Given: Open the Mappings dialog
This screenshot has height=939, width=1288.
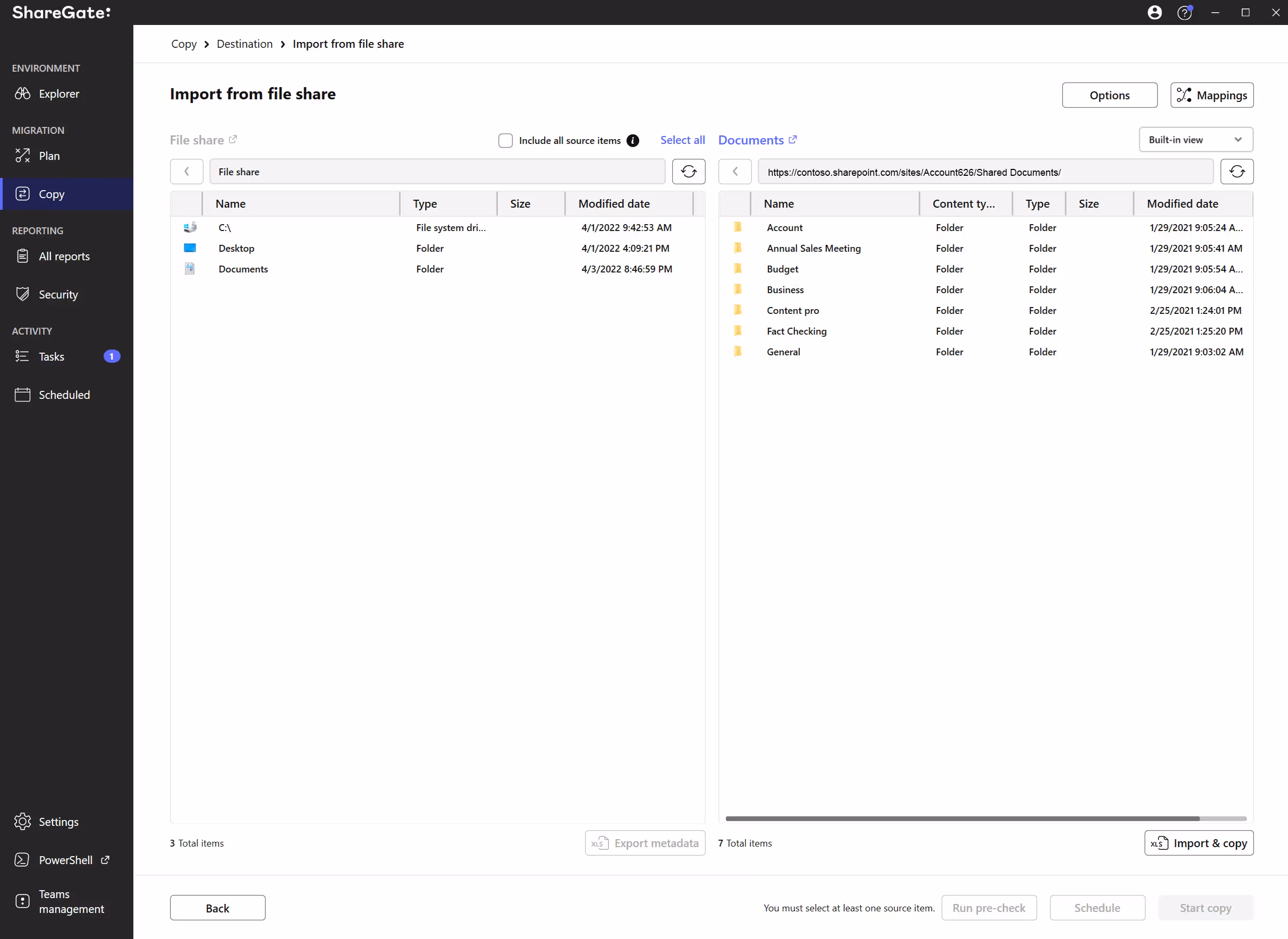Looking at the screenshot, I should pyautogui.click(x=1211, y=95).
